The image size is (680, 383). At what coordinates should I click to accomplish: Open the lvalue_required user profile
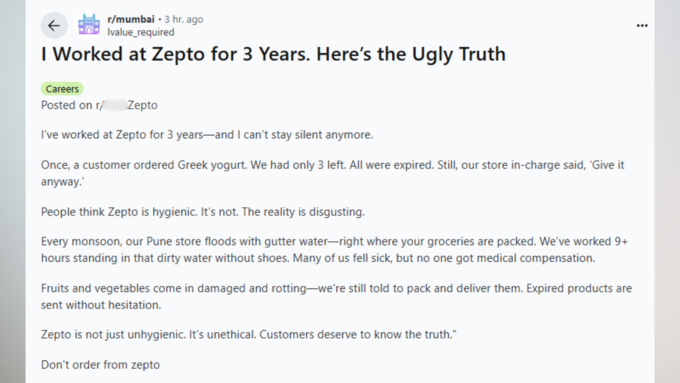141,32
